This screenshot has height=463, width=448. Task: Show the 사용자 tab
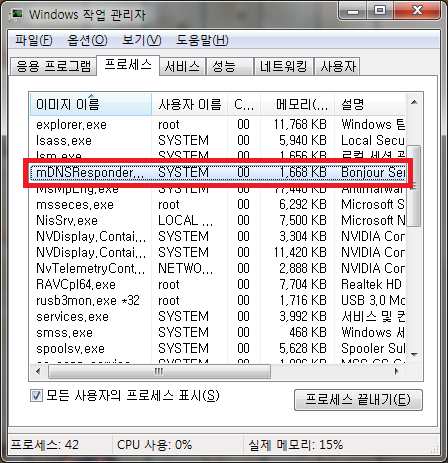[337, 66]
